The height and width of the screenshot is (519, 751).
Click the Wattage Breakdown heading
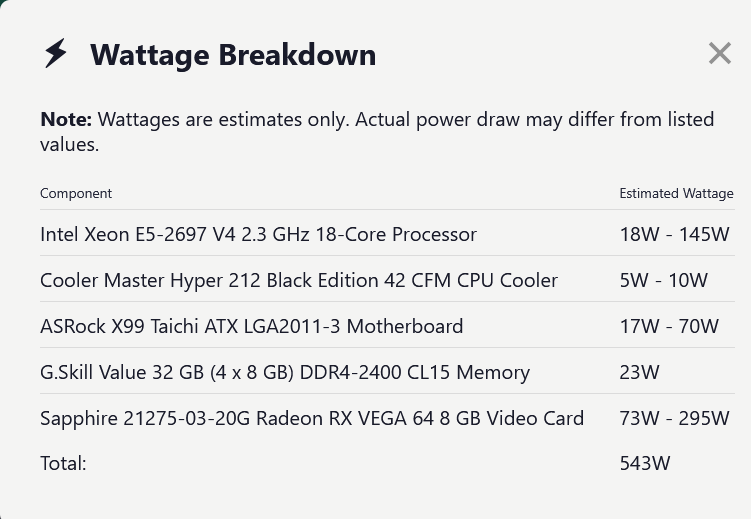pyautogui.click(x=233, y=55)
